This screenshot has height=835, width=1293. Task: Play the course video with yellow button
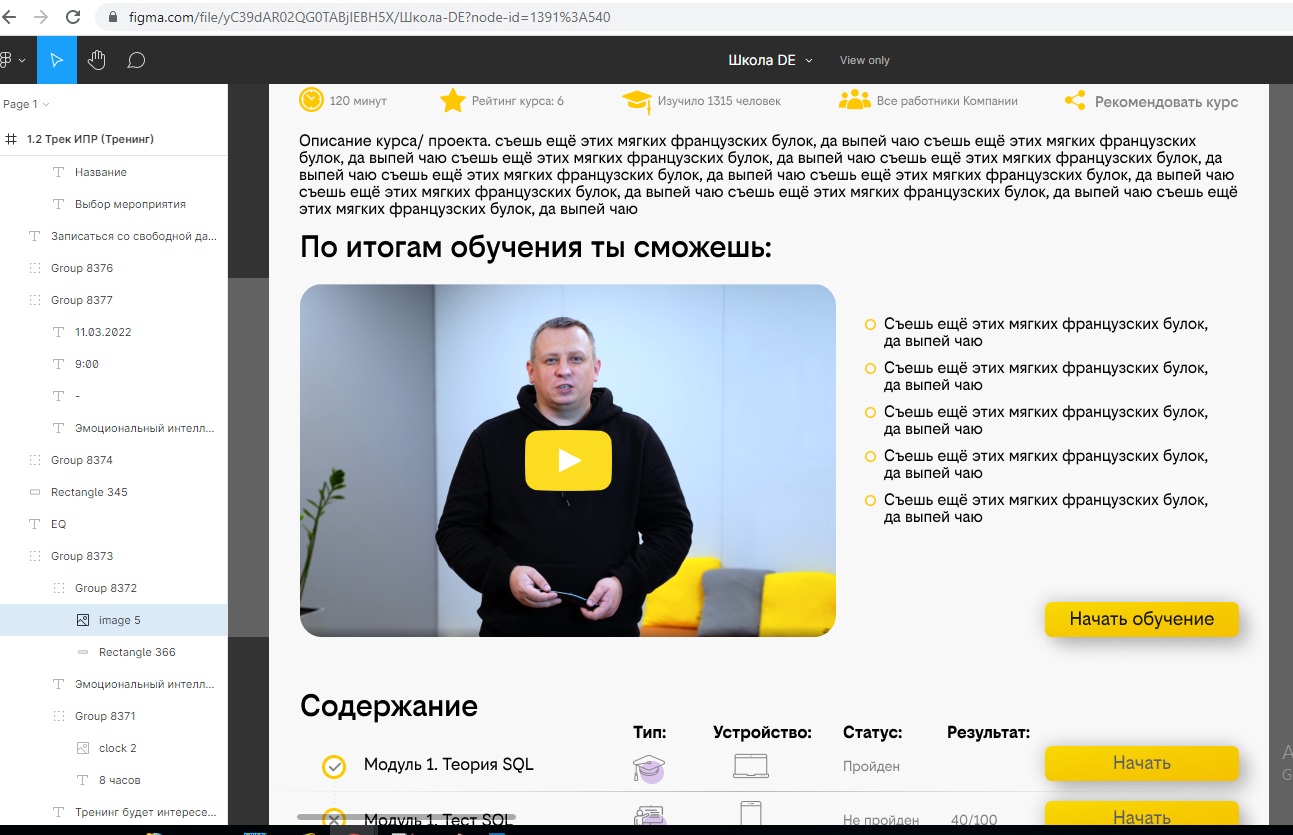568,460
